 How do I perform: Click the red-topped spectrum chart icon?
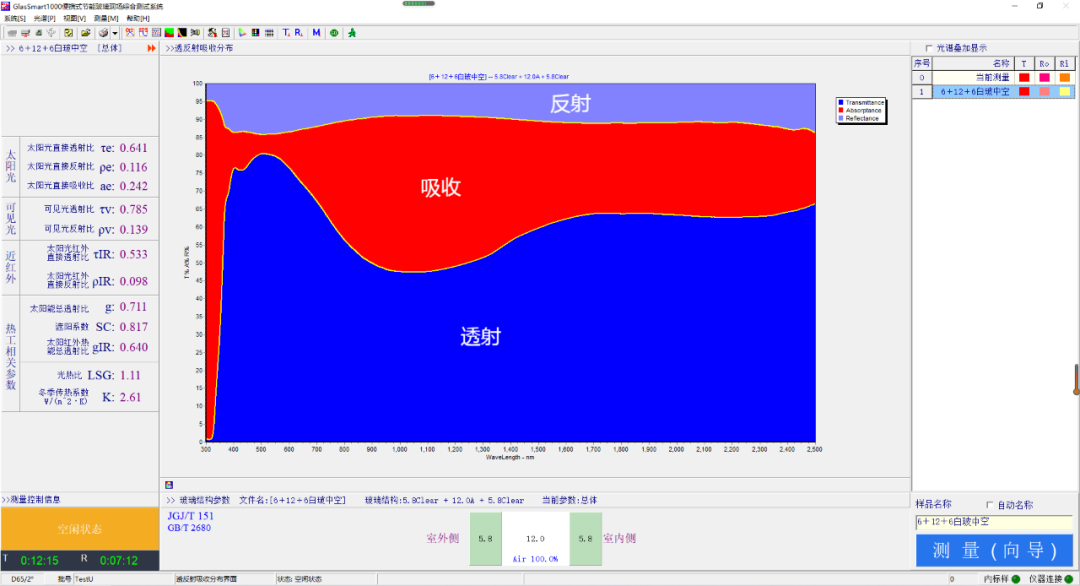pyautogui.click(x=143, y=32)
